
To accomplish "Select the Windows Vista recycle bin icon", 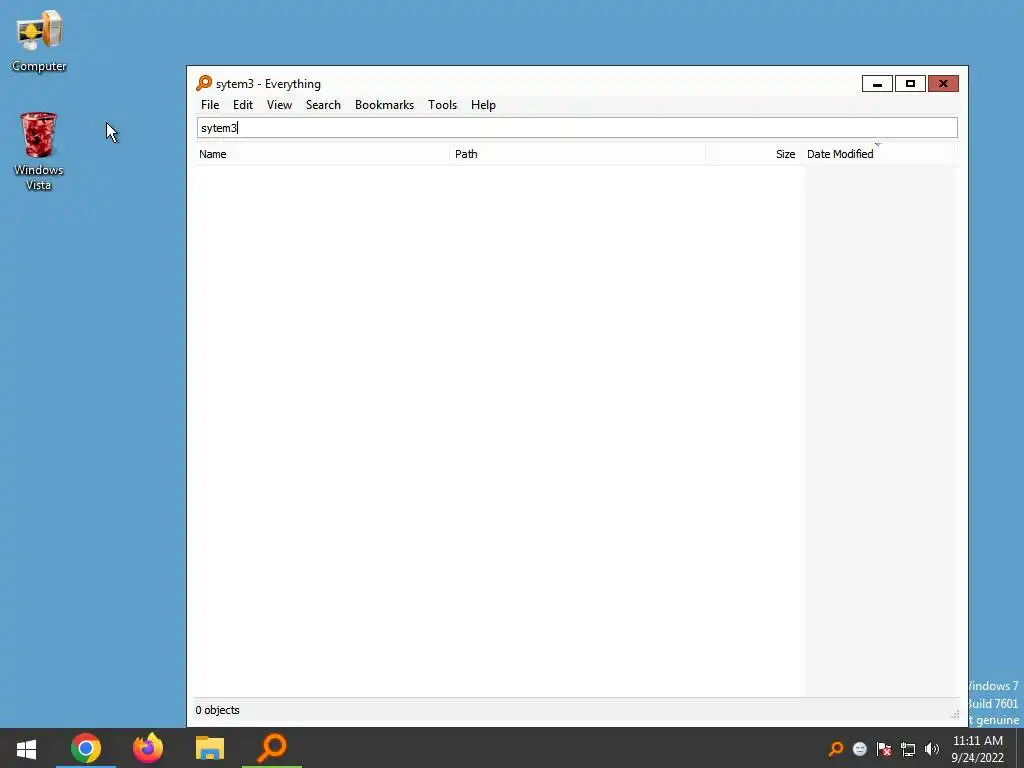I will tap(39, 151).
